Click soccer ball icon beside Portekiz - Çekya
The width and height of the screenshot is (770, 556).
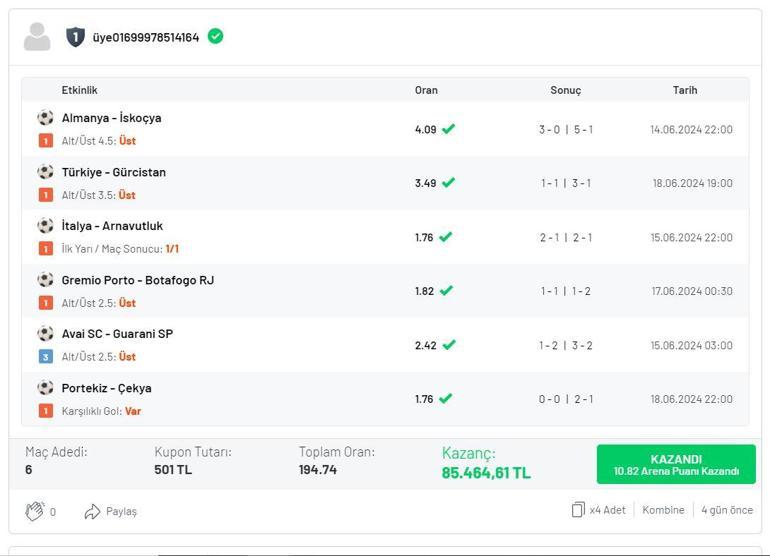[45, 388]
